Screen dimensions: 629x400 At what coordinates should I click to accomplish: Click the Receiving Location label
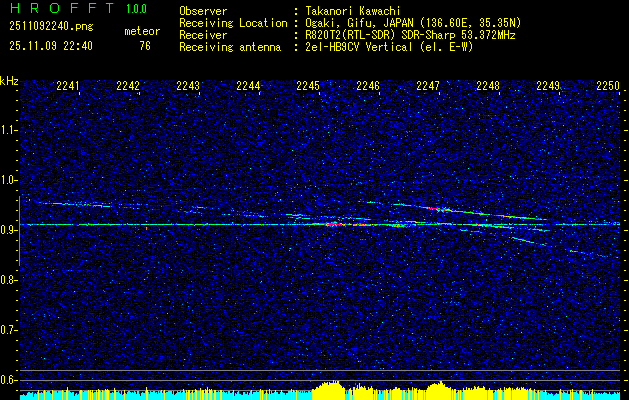tap(233, 23)
